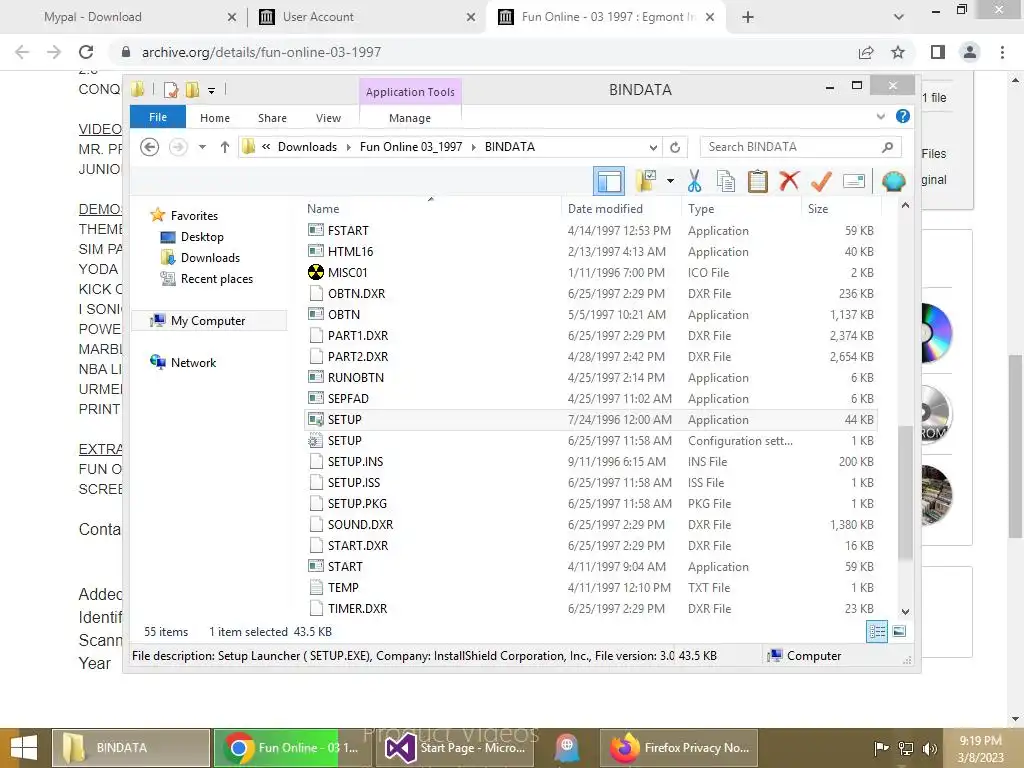Select the OBTN.DXR file

(x=357, y=294)
